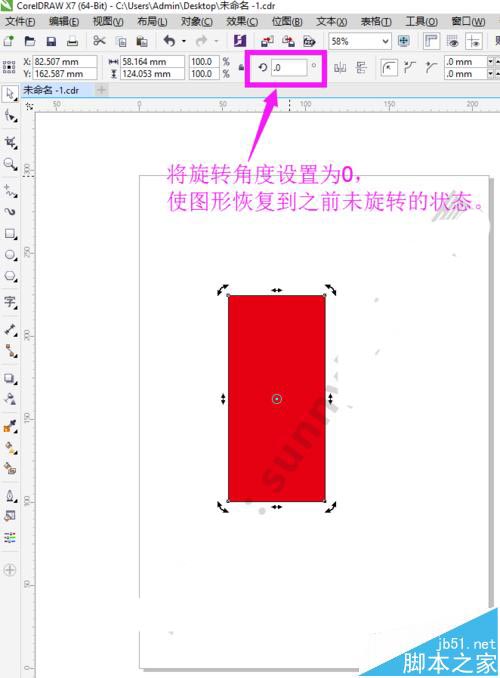Click the New document icon
This screenshot has width=500, height=678.
(x=9, y=41)
